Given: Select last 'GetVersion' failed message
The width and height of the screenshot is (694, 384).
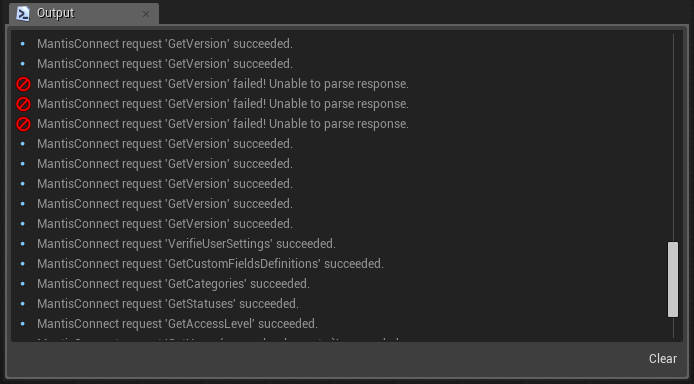Looking at the screenshot, I should tap(223, 124).
